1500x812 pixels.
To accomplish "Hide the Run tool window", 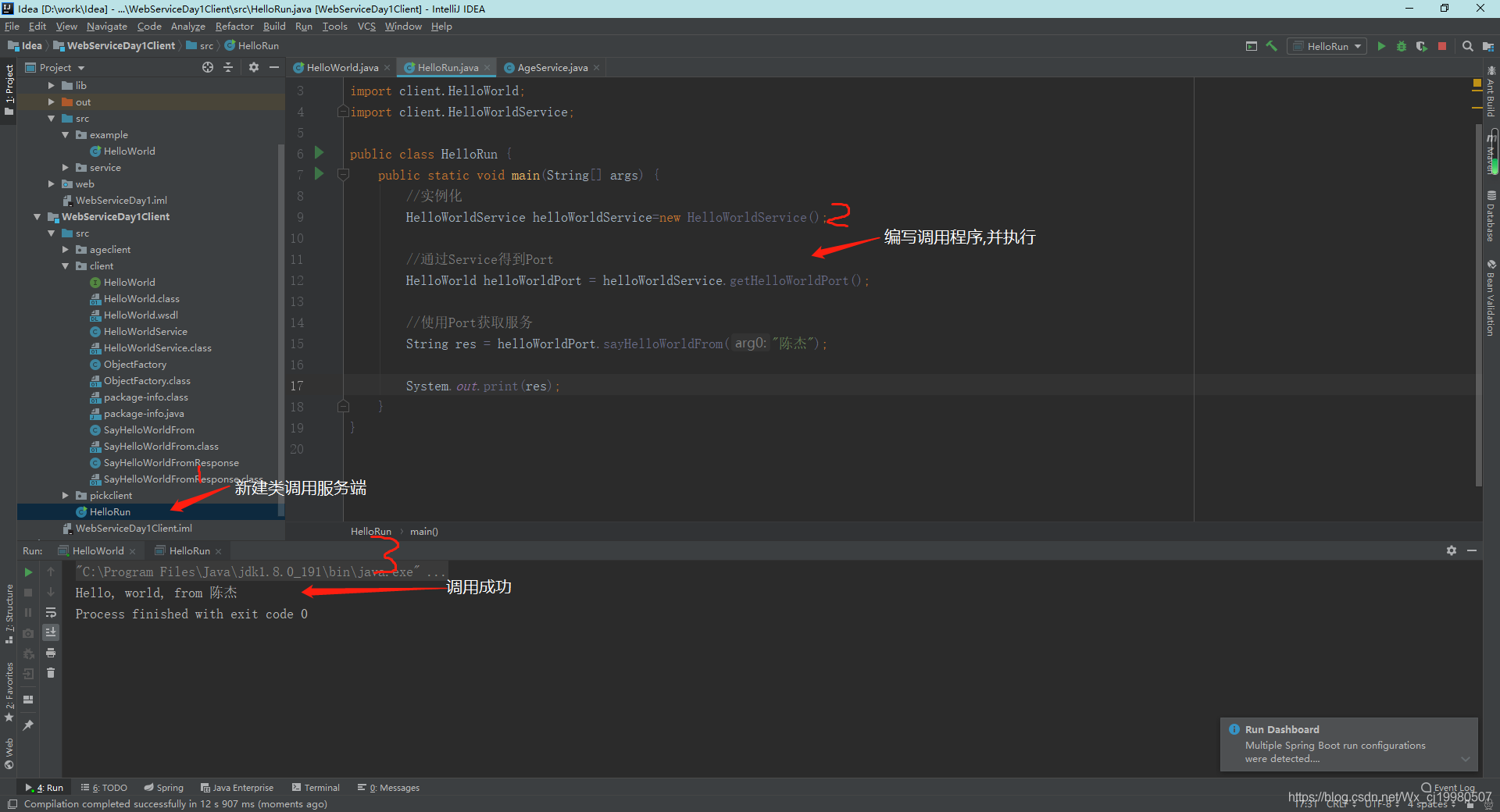I will [x=1472, y=550].
